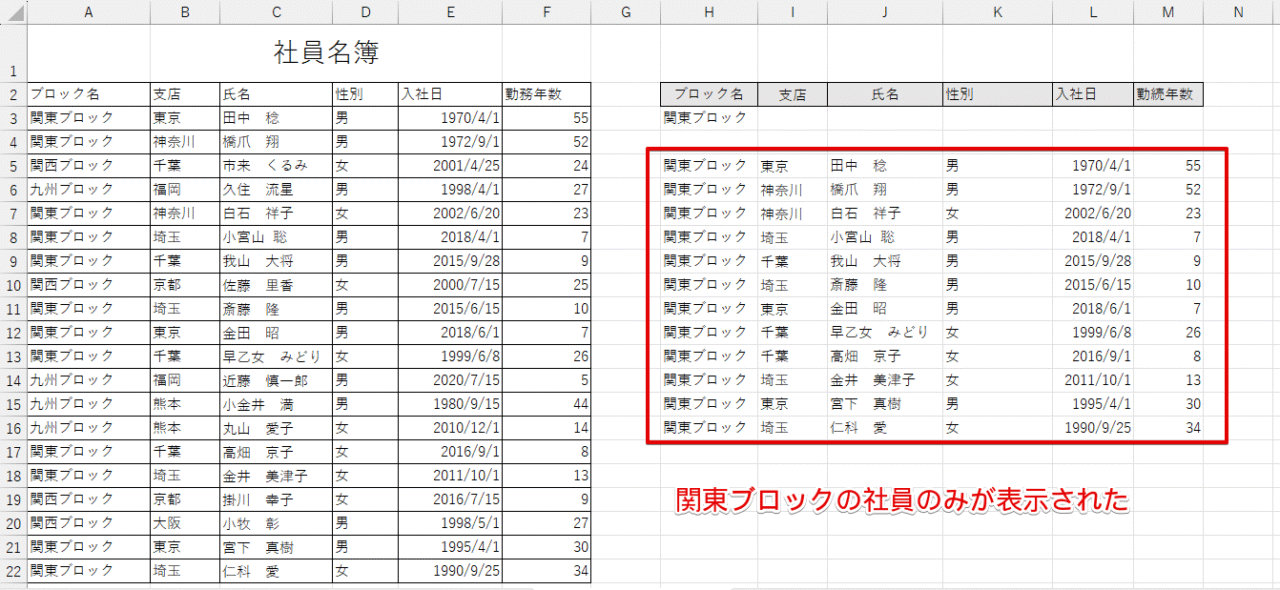
Task: Select column A header
Action: coord(88,12)
